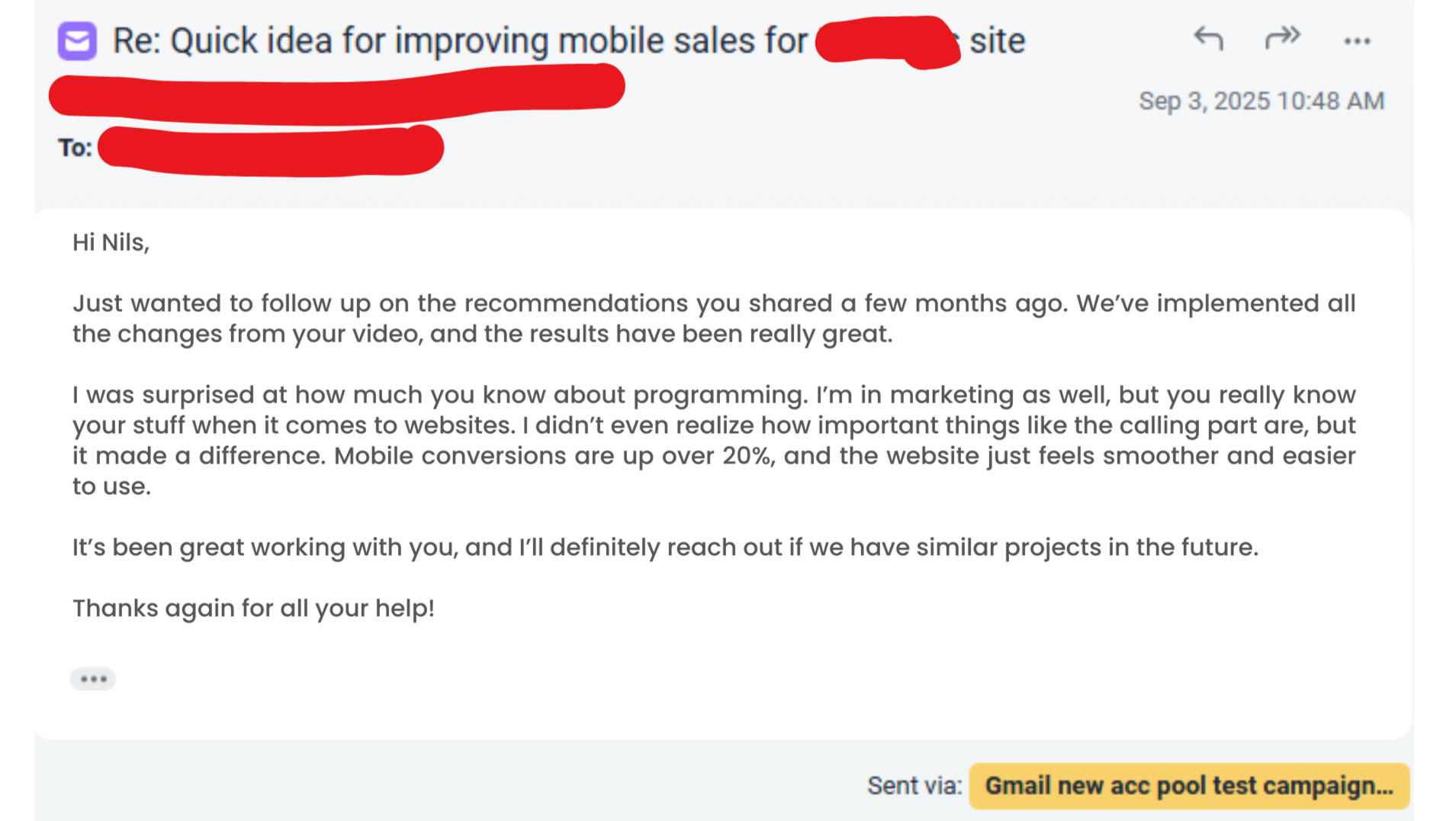This screenshot has width=1456, height=821.
Task: Open the Gmail new acc pool test campaign tag
Action: [x=1188, y=786]
